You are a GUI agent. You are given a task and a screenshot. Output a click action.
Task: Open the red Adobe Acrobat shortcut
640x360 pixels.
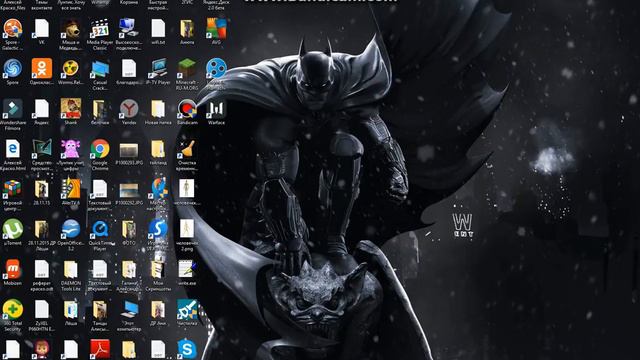[x=100, y=349]
